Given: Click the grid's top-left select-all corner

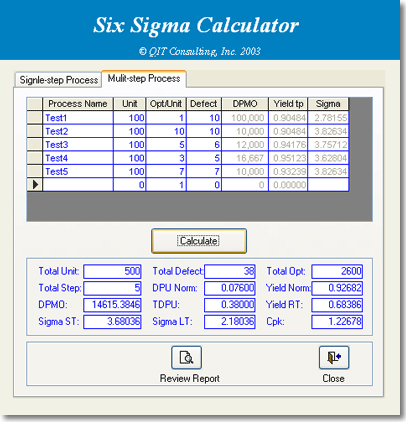Looking at the screenshot, I should pos(35,104).
